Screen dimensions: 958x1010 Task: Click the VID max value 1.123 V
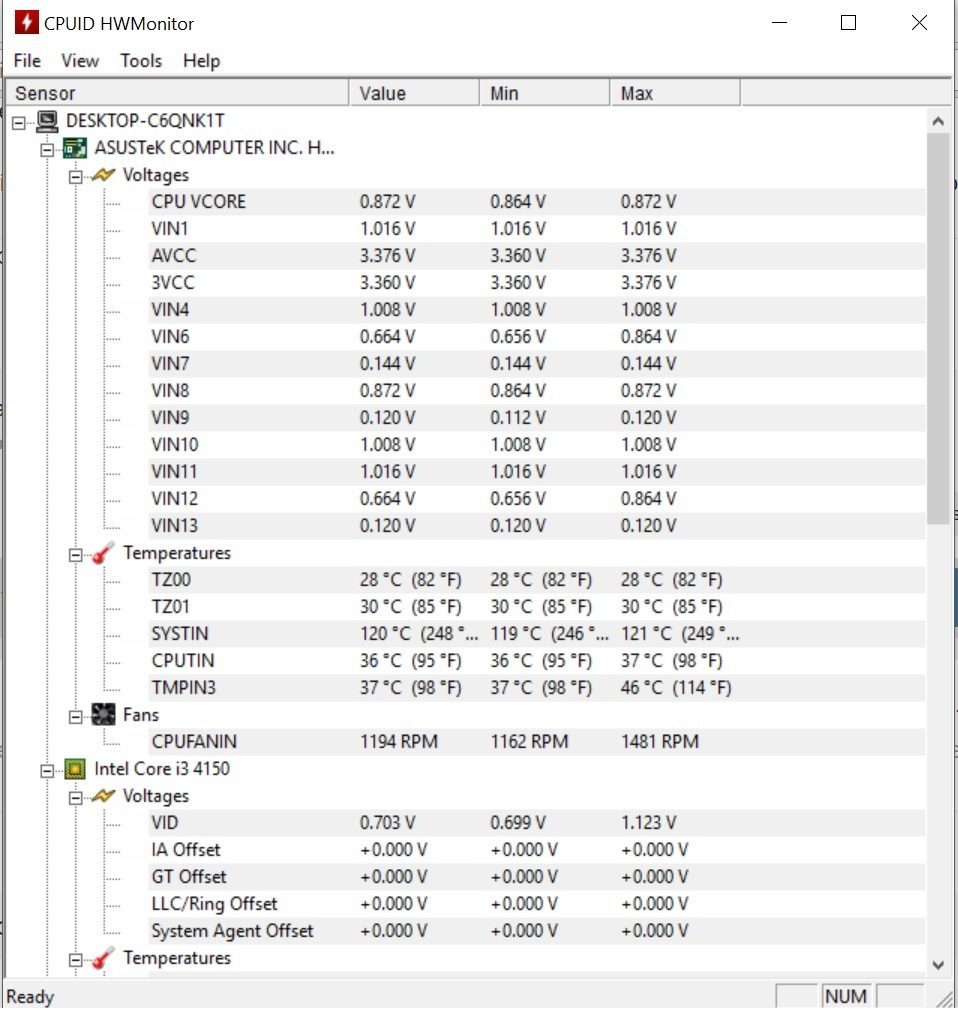[x=648, y=823]
